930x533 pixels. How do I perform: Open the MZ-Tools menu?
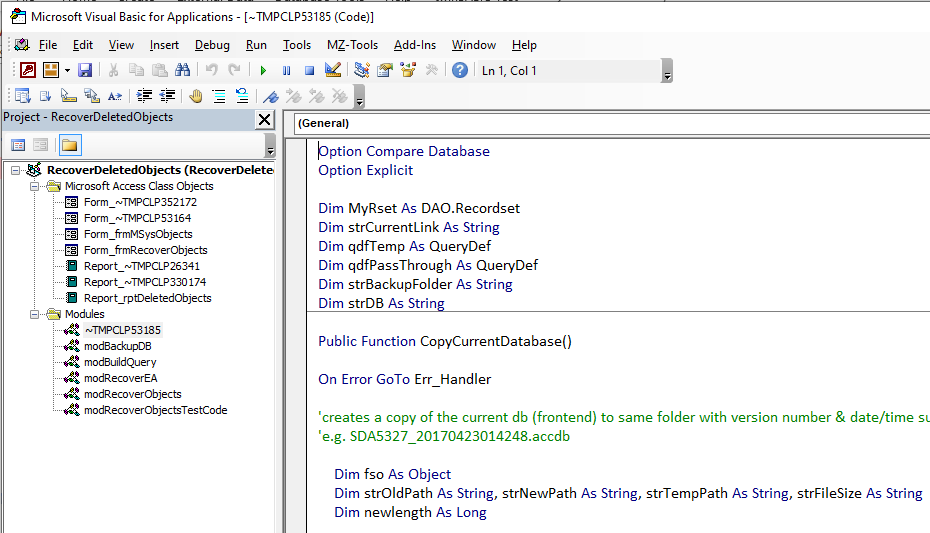(352, 45)
